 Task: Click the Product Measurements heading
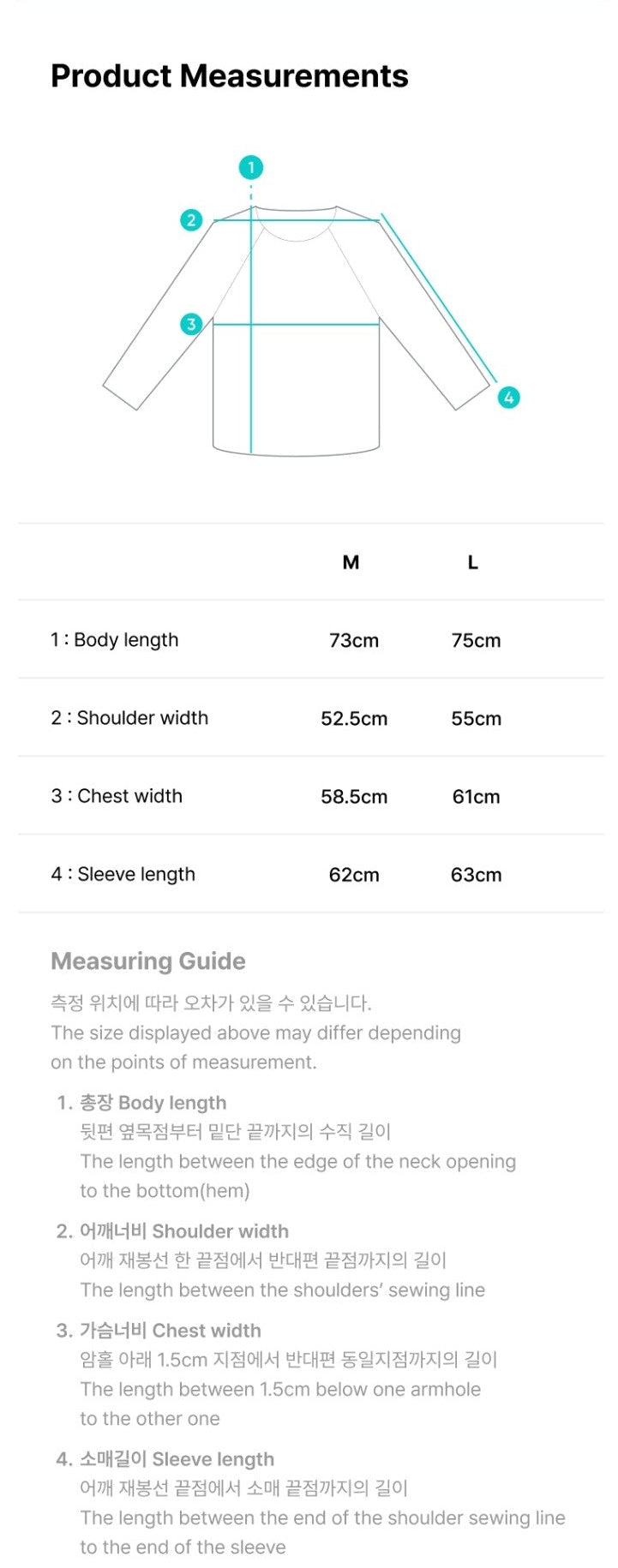click(230, 76)
